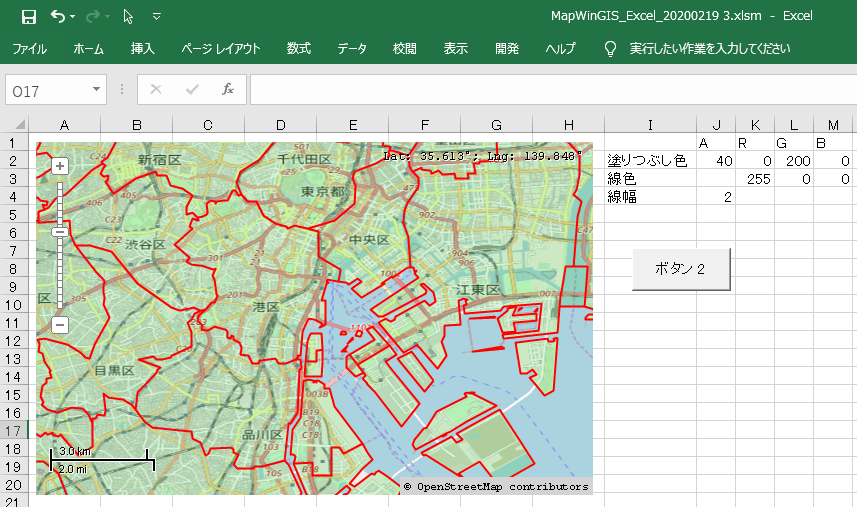Click 新宿区 label on the map
This screenshot has height=507, width=857.
[160, 160]
